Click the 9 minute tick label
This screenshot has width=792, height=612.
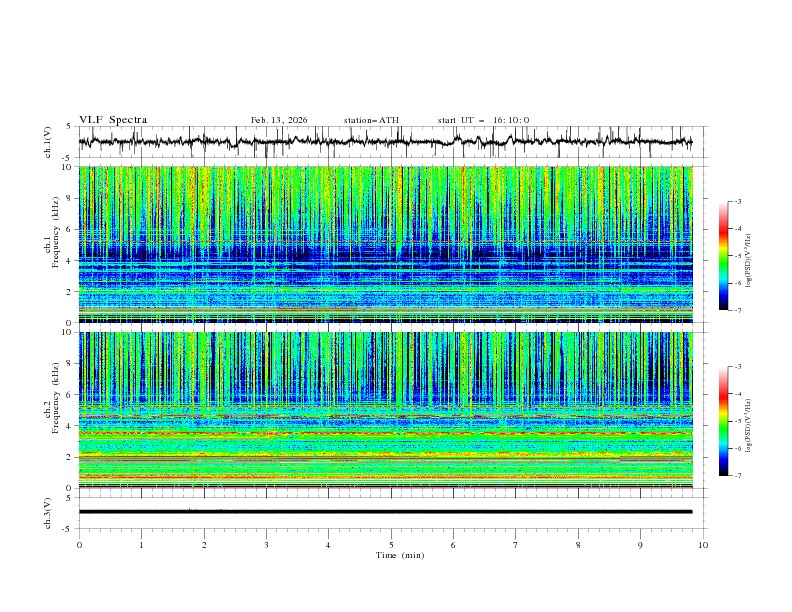point(640,545)
